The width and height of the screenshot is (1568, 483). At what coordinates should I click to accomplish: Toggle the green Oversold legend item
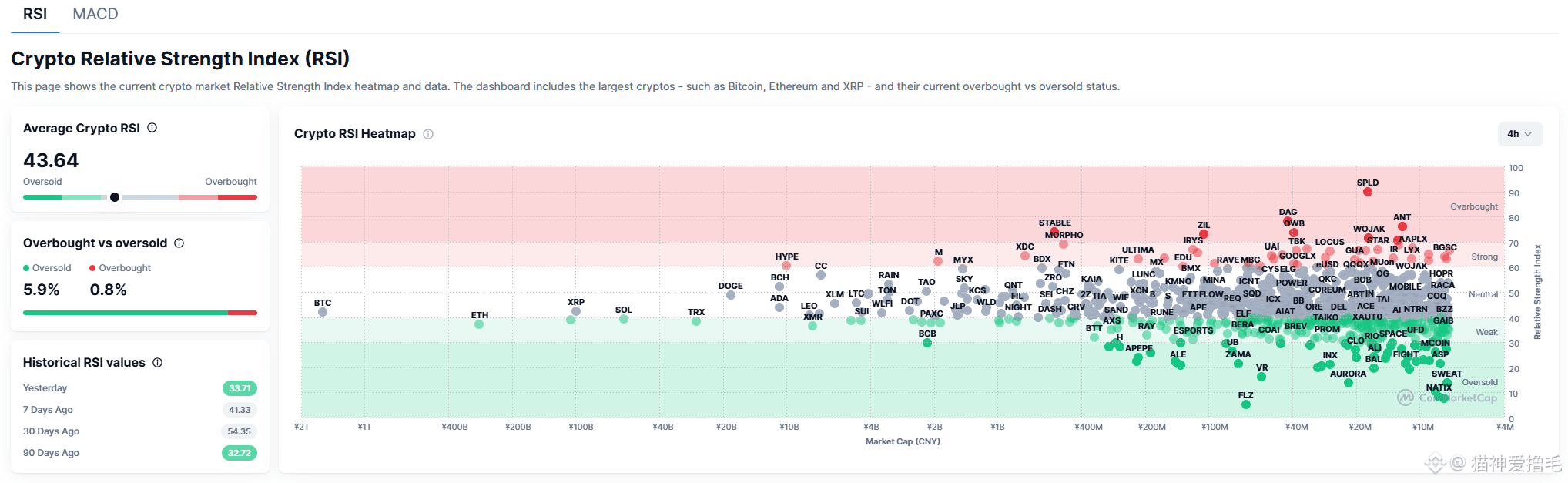[x=47, y=268]
